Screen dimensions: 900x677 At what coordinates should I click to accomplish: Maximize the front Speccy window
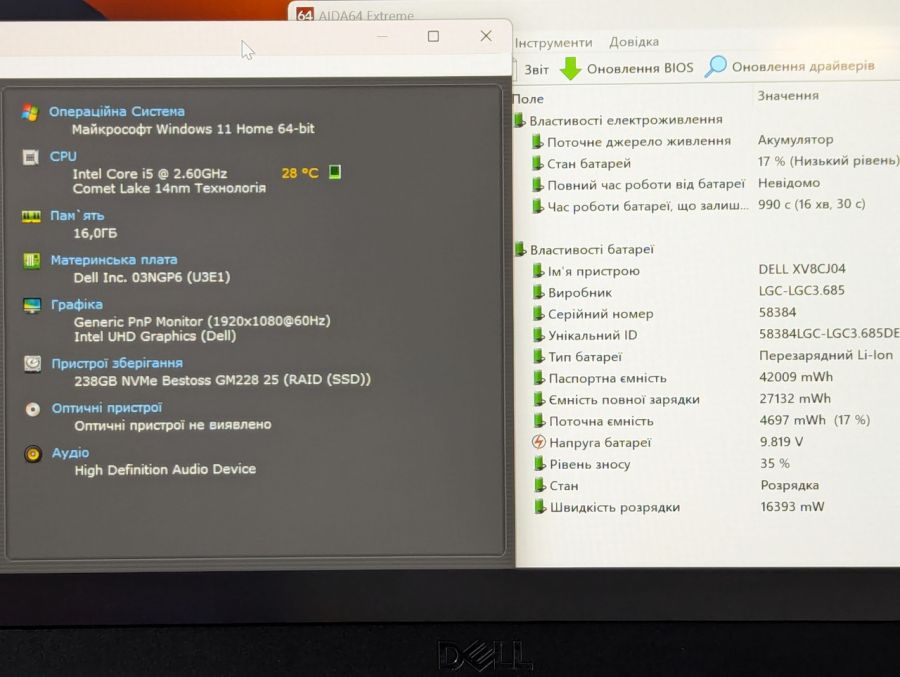tap(433, 36)
